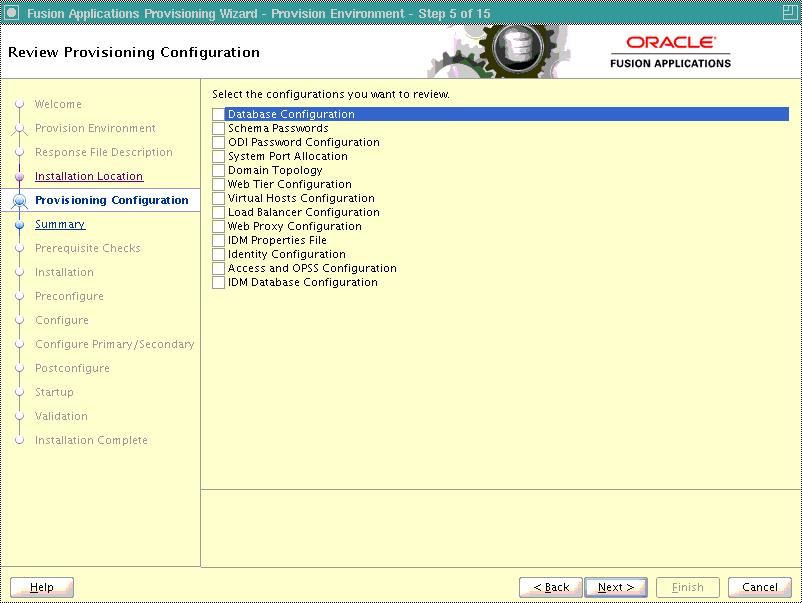Toggle Access and OPSS Configuration checkbox
Image resolution: width=802 pixels, height=603 pixels.
pyautogui.click(x=218, y=268)
